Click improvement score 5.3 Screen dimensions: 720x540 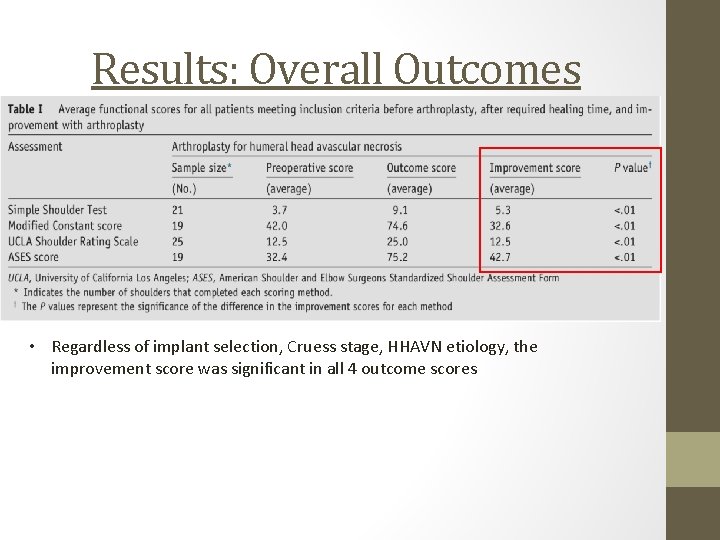[503, 210]
